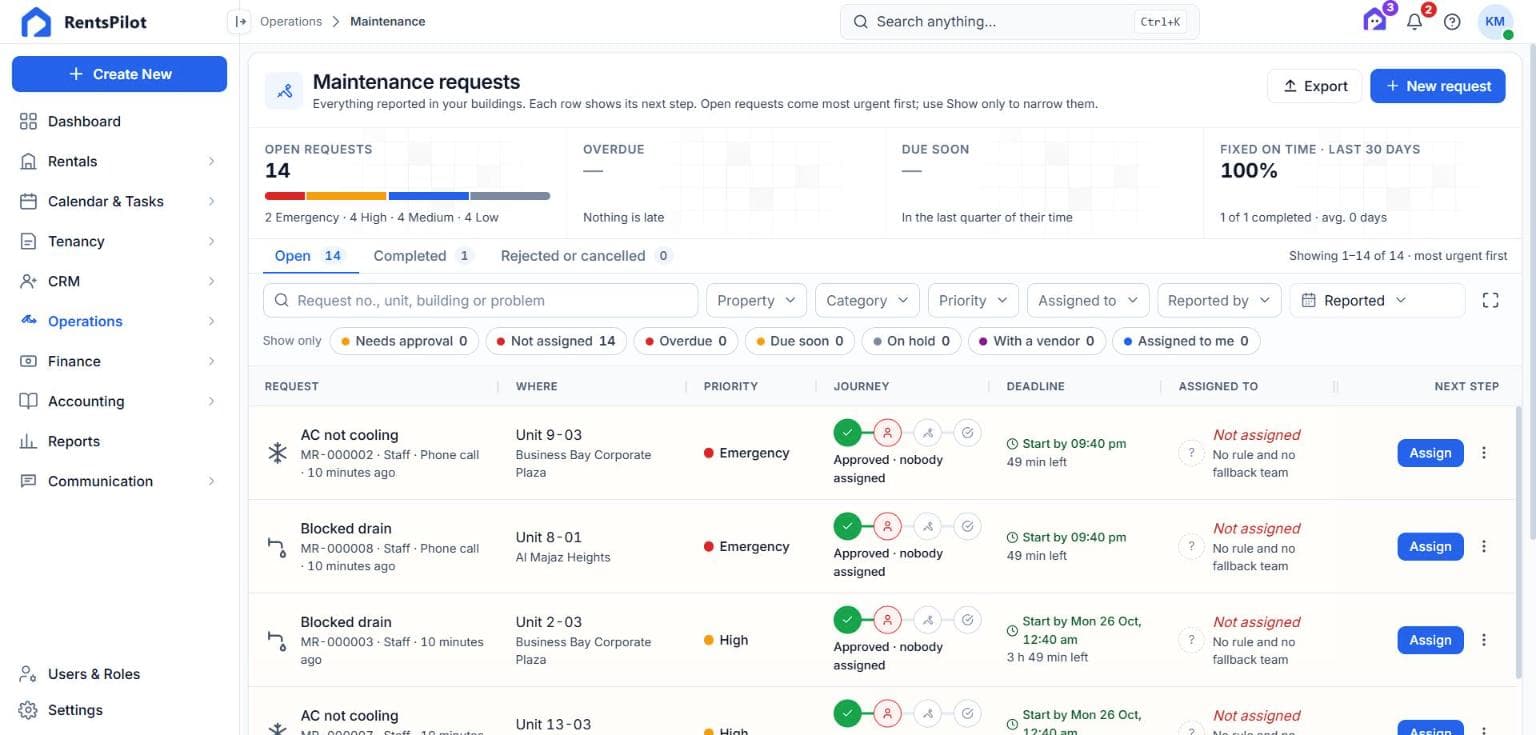Switch to the Completed tab
The height and width of the screenshot is (735, 1536).
[x=422, y=256]
